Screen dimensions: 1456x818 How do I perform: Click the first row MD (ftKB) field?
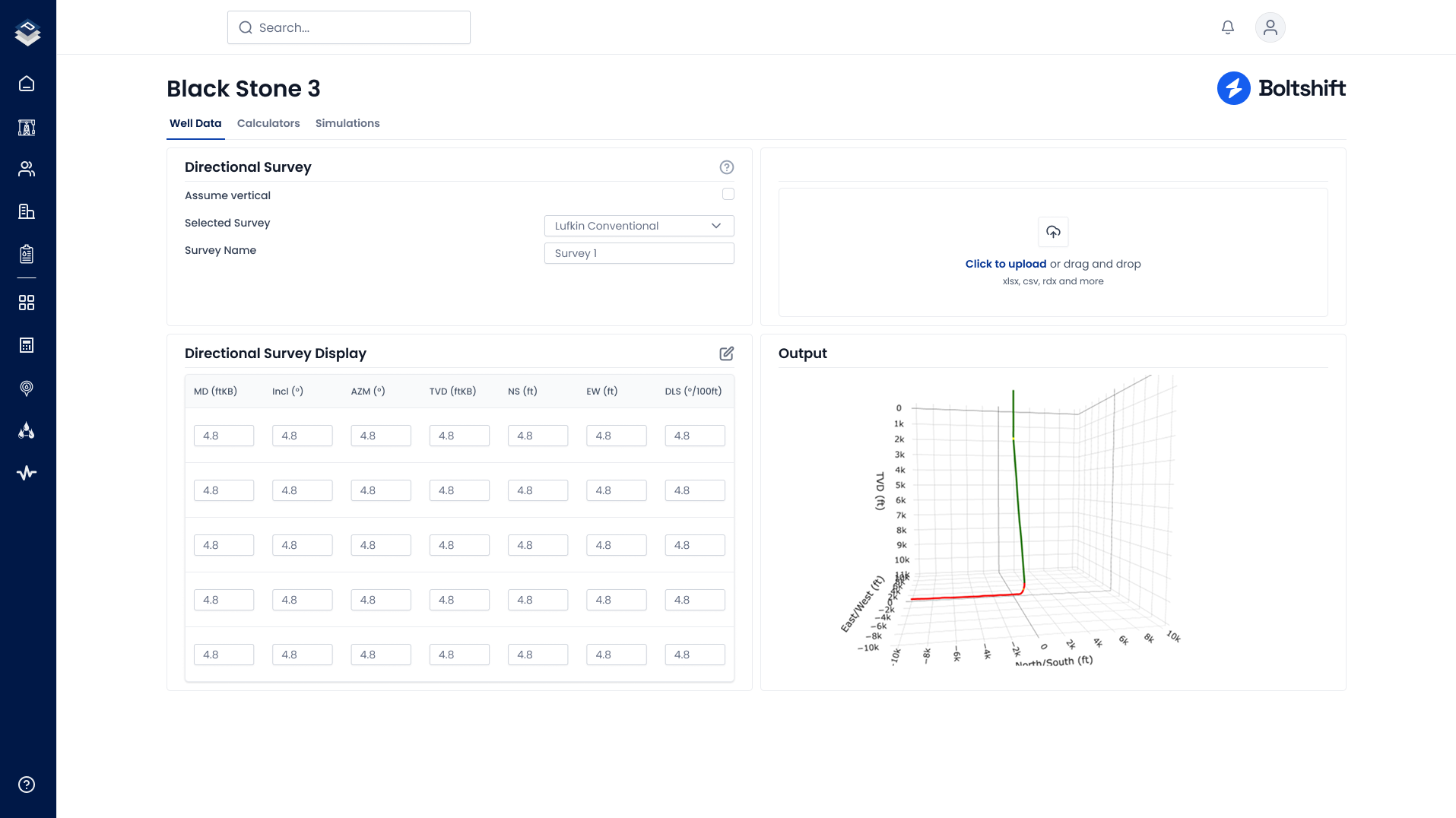click(224, 436)
